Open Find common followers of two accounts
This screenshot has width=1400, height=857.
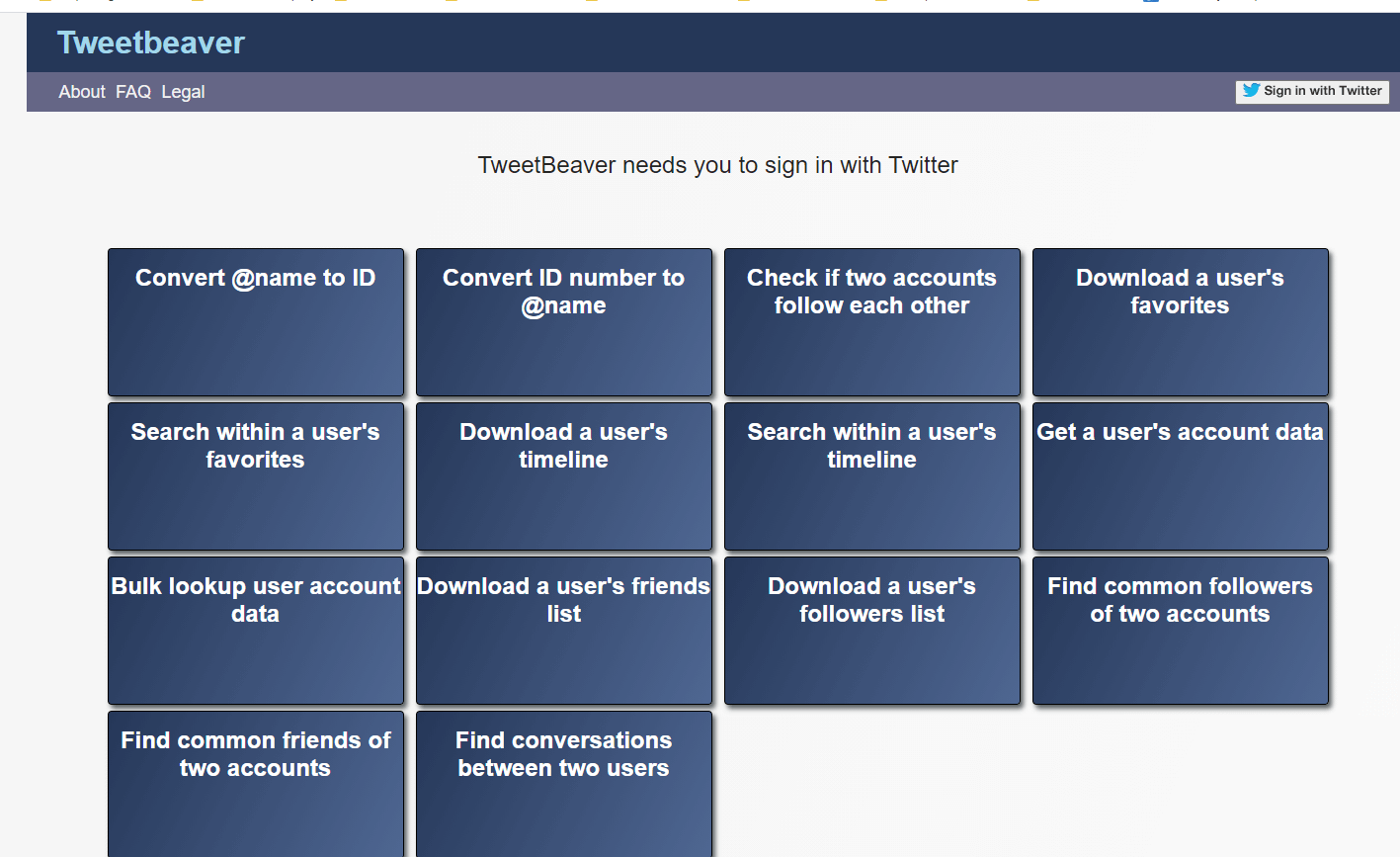click(x=1181, y=631)
